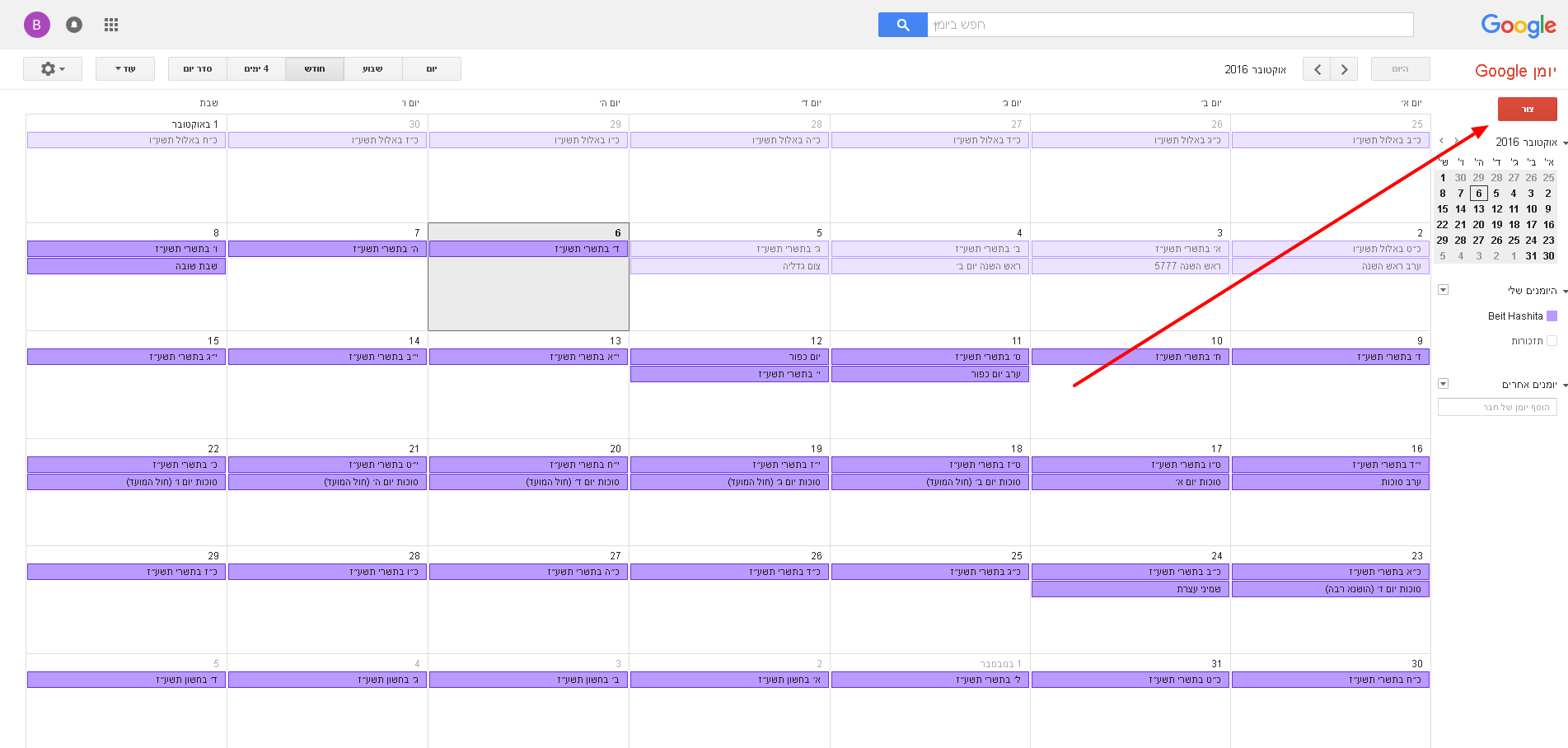Open the Google apps grid launcher
Viewport: 1568px width, 748px height.
[x=111, y=25]
